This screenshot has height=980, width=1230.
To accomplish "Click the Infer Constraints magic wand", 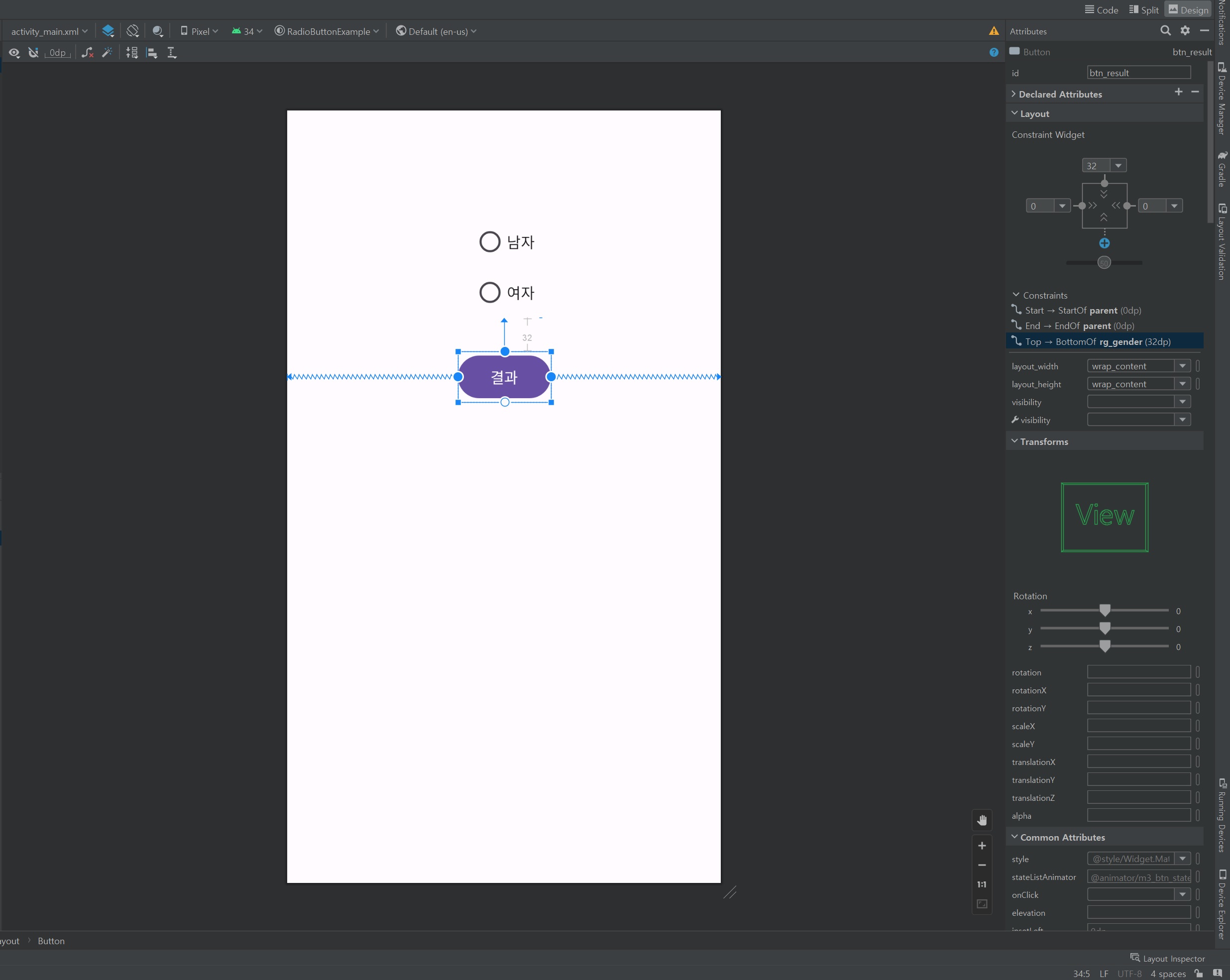I will click(x=107, y=52).
